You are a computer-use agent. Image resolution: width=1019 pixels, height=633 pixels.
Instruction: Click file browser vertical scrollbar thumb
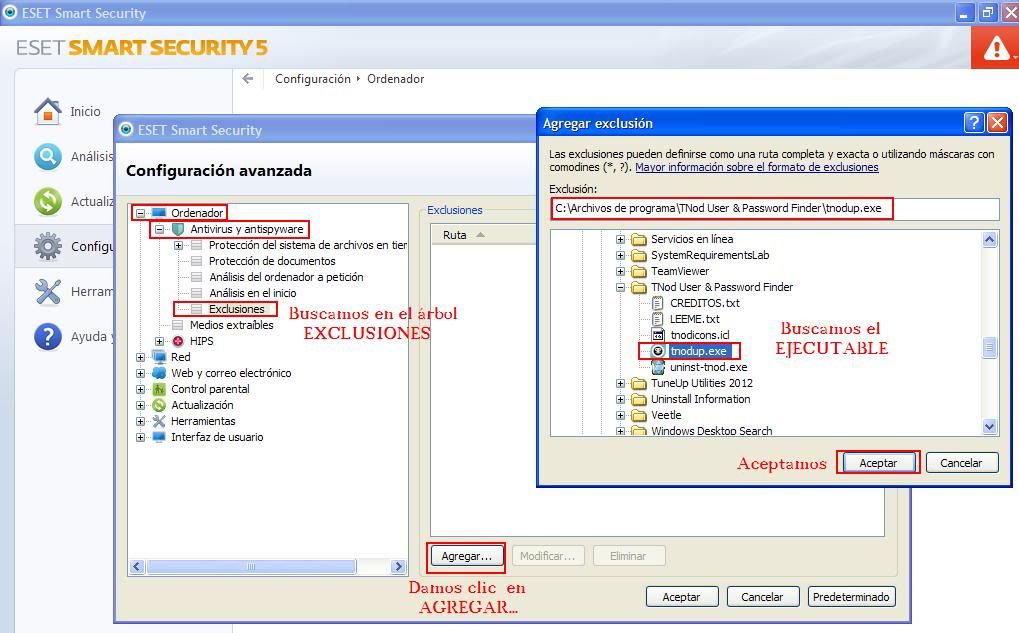coord(989,348)
